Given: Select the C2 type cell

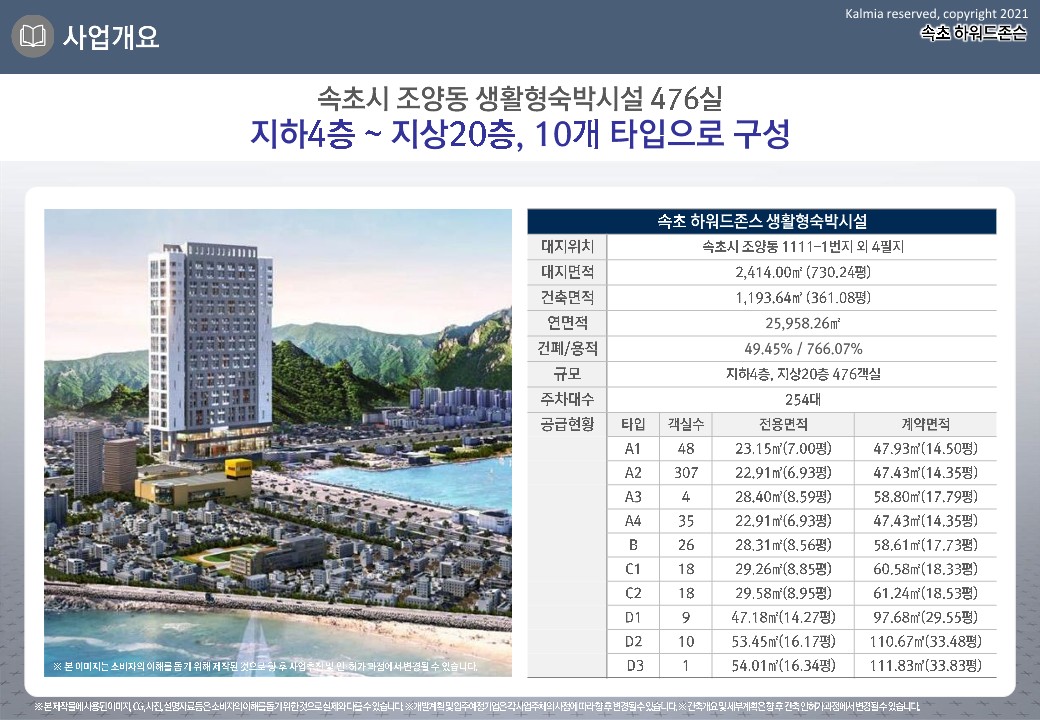Looking at the screenshot, I should click(x=633, y=593).
